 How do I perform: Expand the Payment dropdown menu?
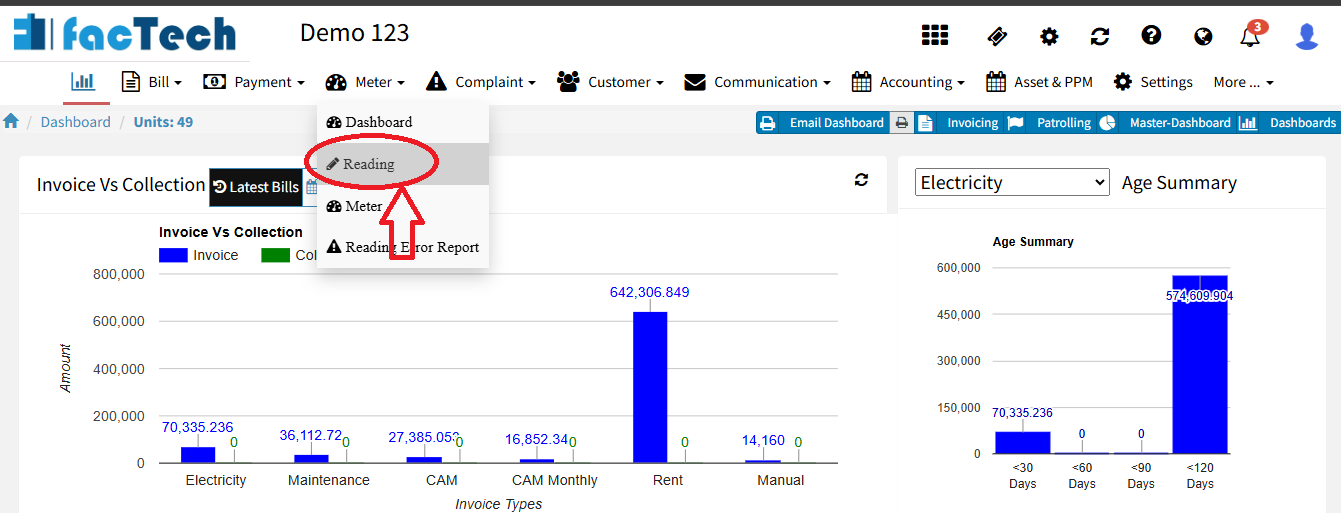253,82
